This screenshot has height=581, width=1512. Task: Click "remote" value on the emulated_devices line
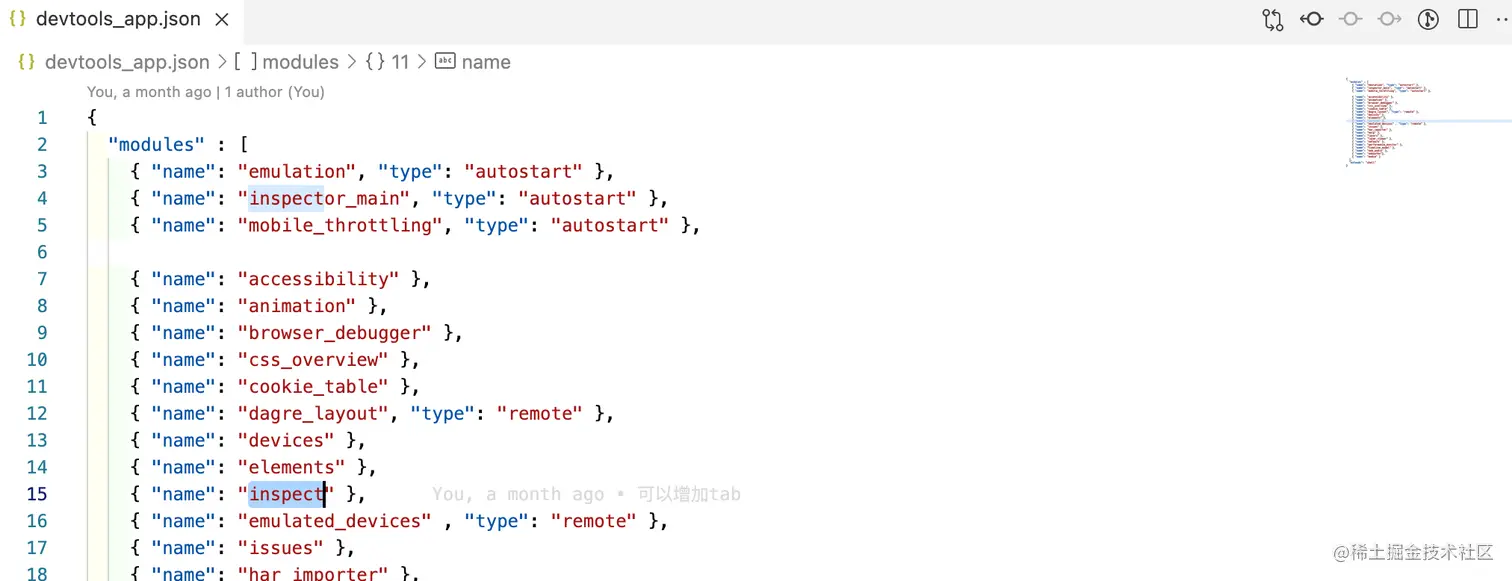point(594,521)
